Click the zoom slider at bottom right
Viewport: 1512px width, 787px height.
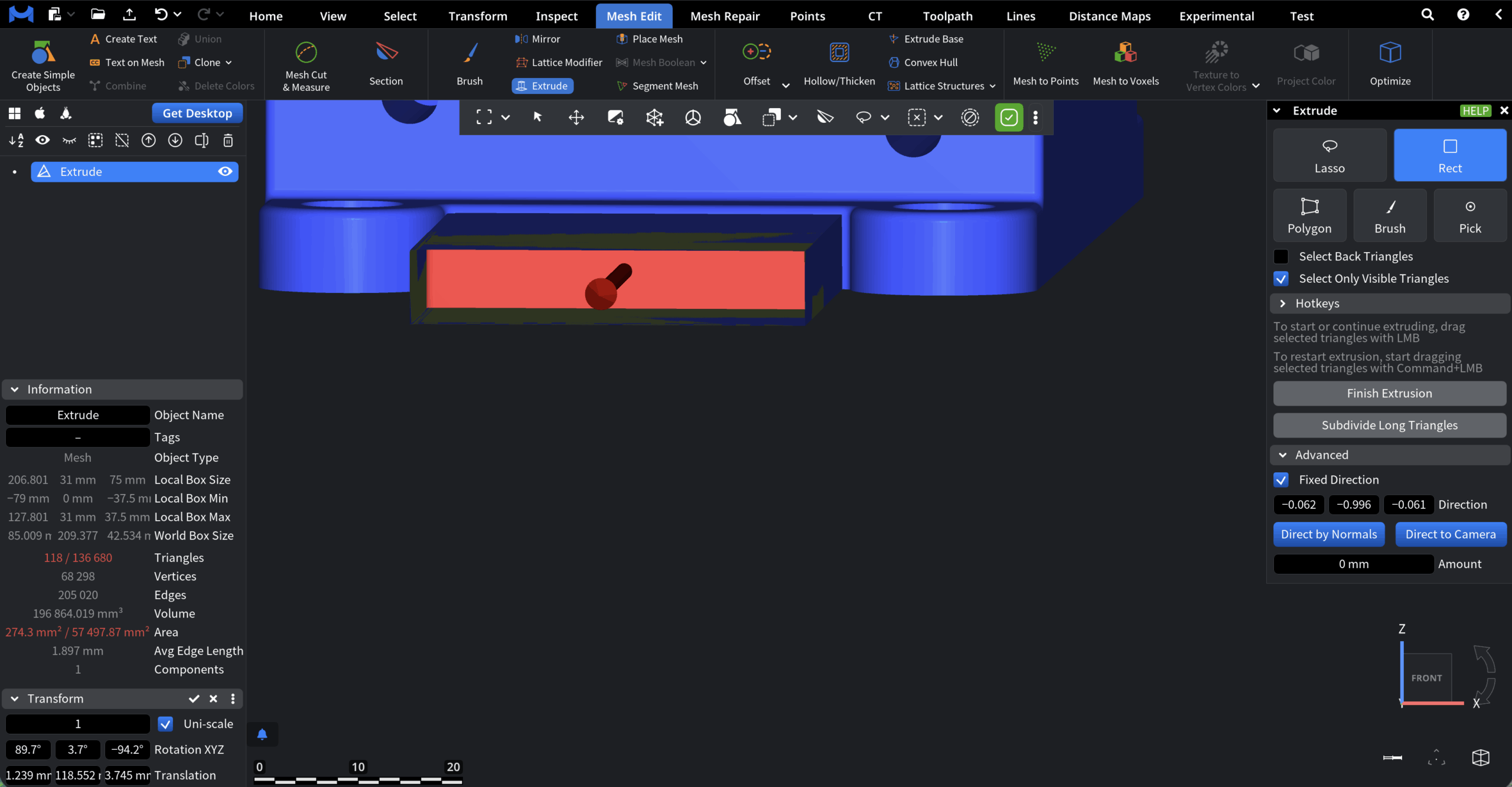click(1393, 757)
